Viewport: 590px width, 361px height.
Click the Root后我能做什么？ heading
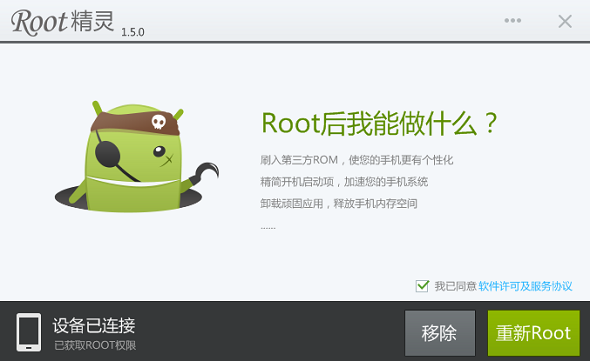tap(380, 123)
